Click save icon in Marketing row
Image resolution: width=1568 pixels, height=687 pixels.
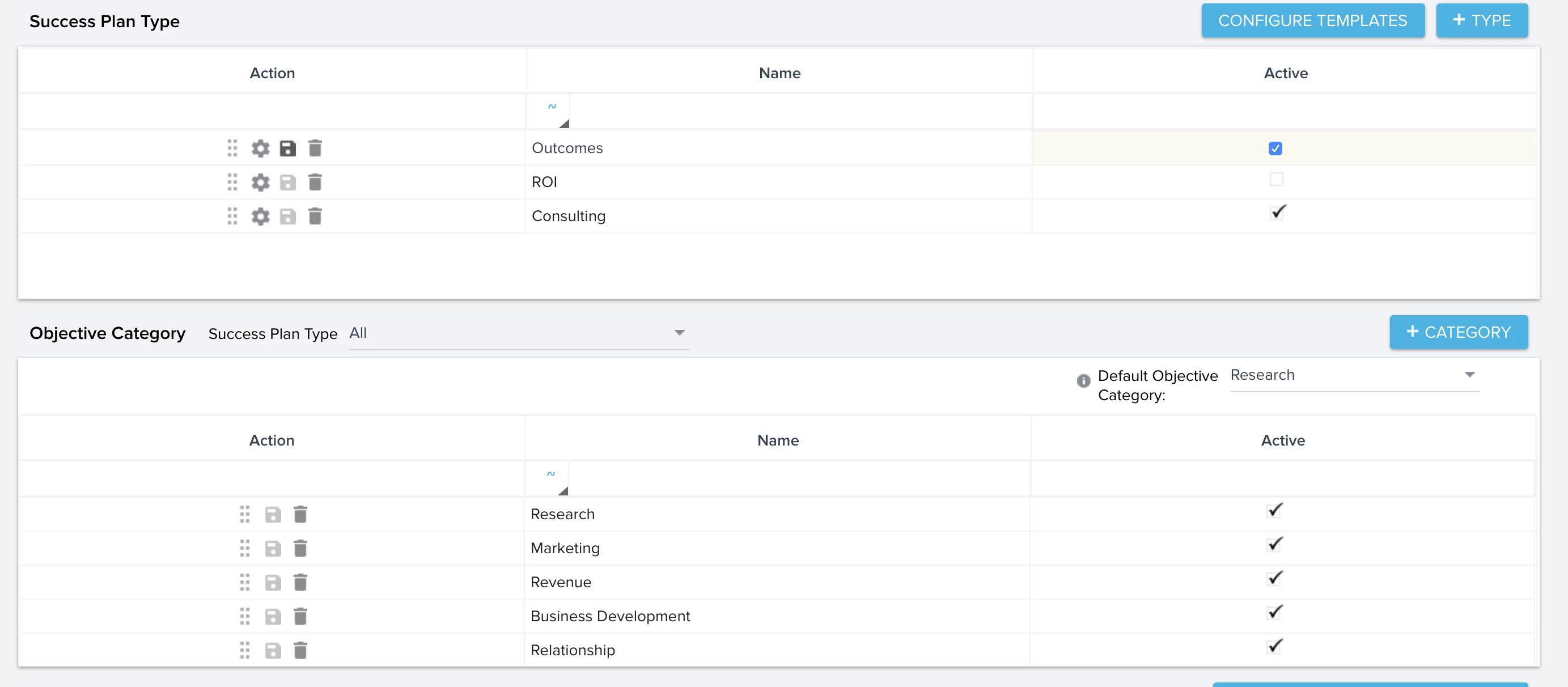click(273, 548)
